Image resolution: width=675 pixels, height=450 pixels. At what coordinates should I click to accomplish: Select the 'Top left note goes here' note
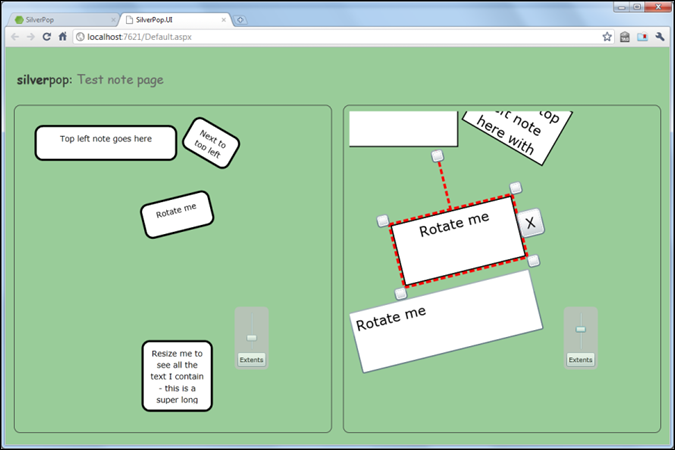coord(105,142)
